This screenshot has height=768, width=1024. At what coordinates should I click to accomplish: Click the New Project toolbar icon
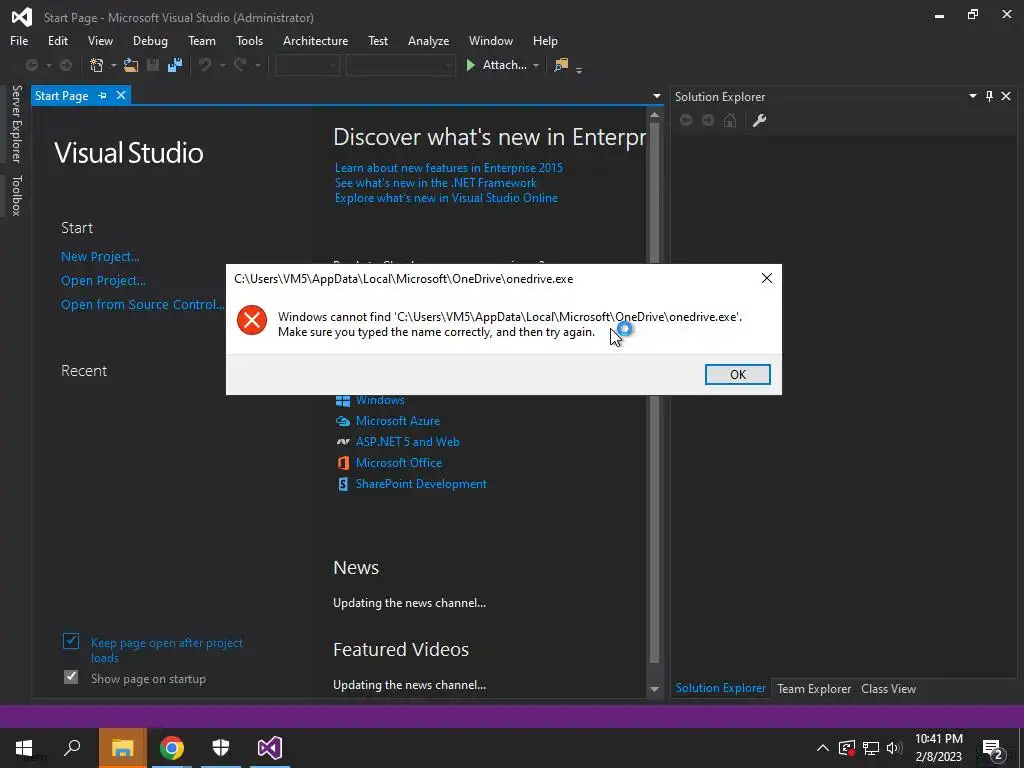pyautogui.click(x=97, y=65)
